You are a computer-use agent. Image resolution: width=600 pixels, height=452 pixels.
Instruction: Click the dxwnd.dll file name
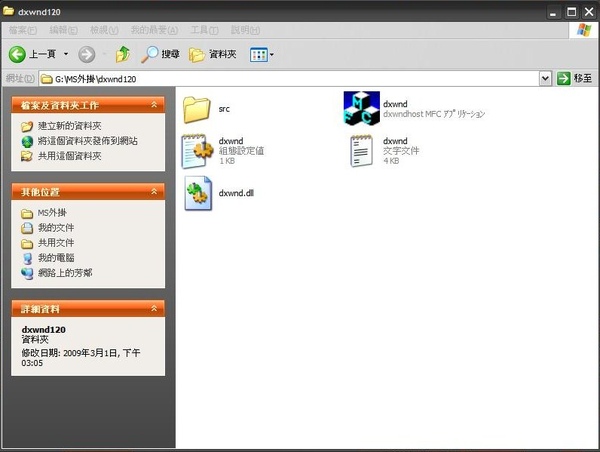tap(236, 193)
